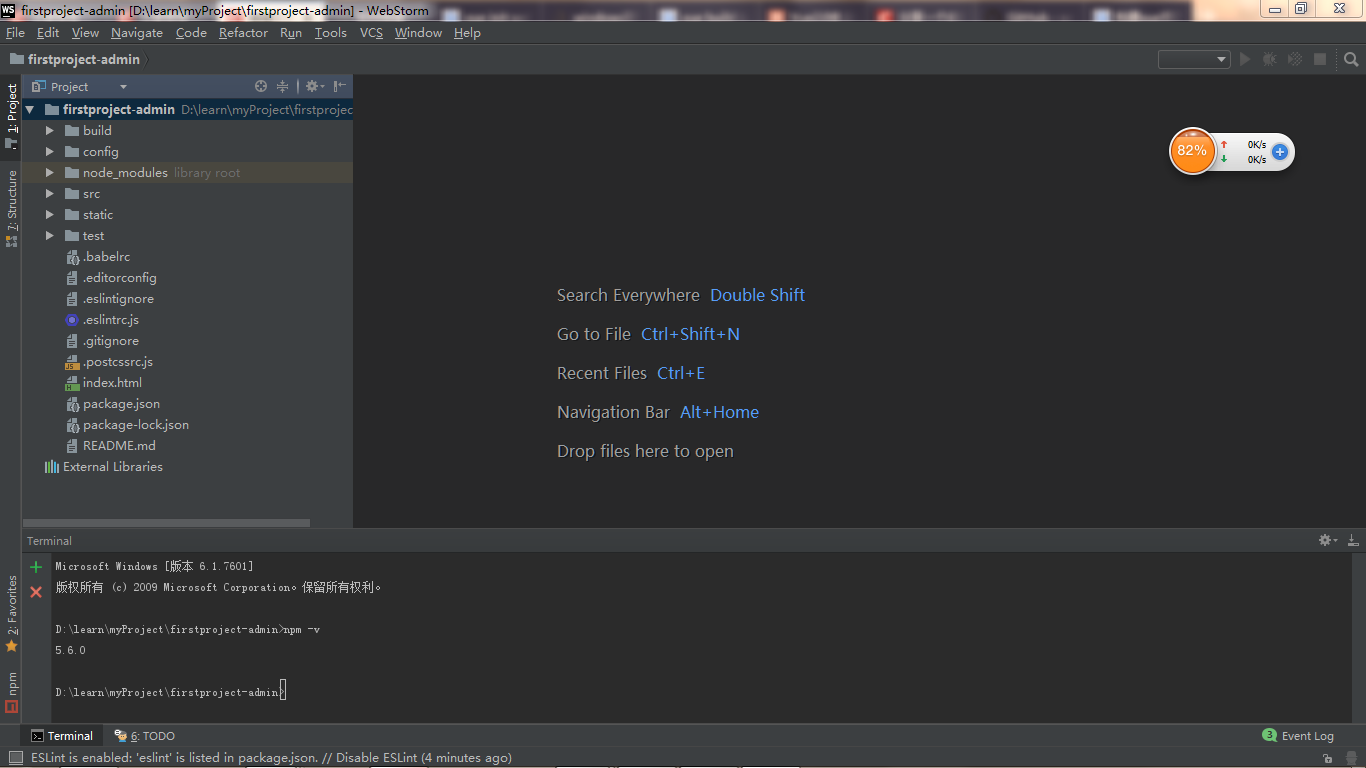Open the View menu

[85, 33]
